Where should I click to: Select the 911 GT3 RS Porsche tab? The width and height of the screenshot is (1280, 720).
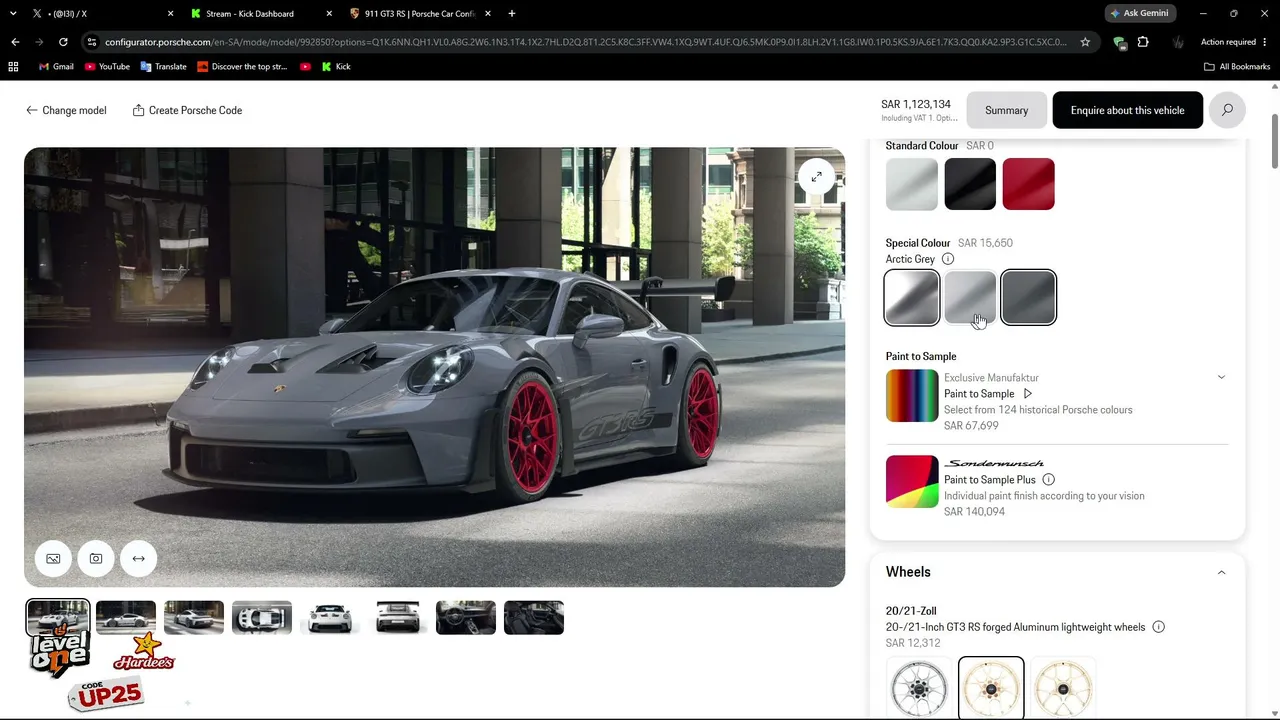tap(422, 14)
